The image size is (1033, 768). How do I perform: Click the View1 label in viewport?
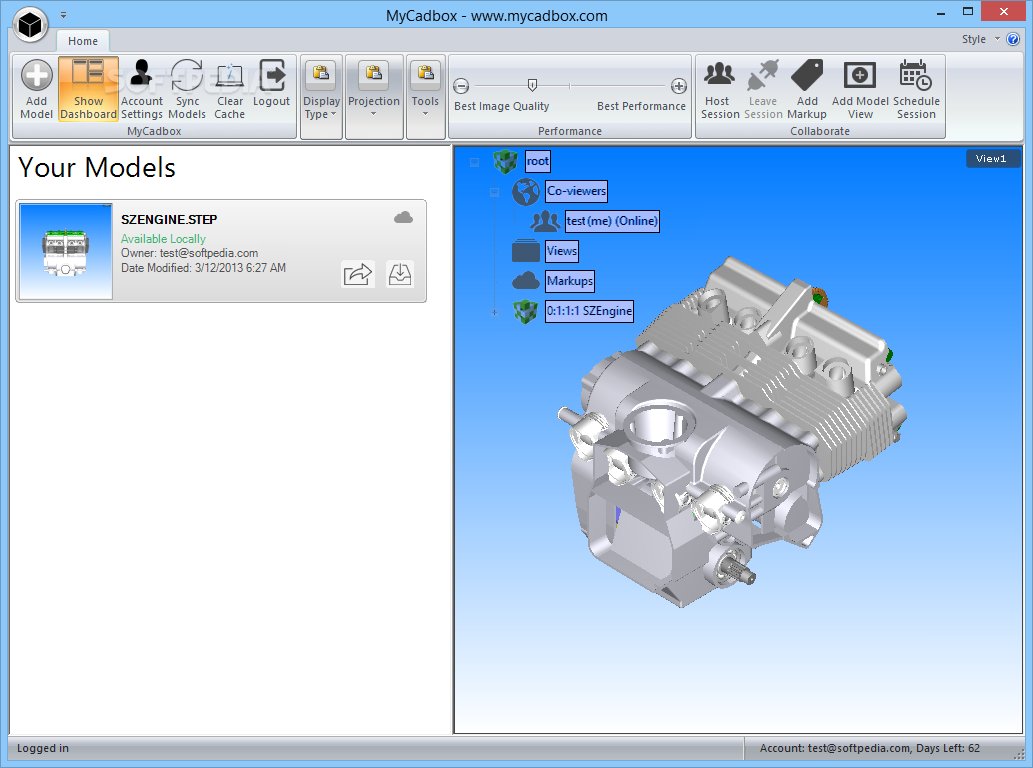point(991,159)
